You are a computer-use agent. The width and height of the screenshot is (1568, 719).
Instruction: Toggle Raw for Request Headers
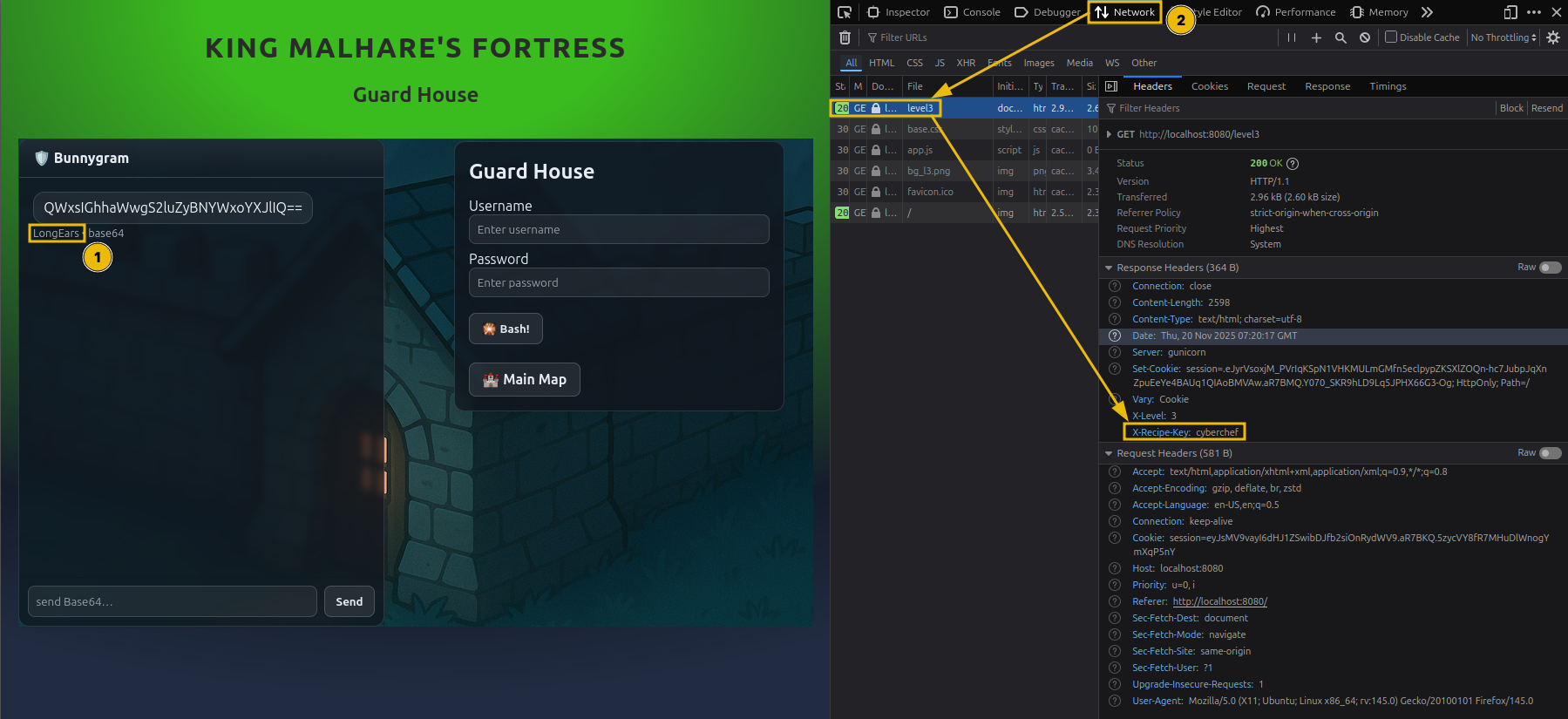(x=1550, y=453)
